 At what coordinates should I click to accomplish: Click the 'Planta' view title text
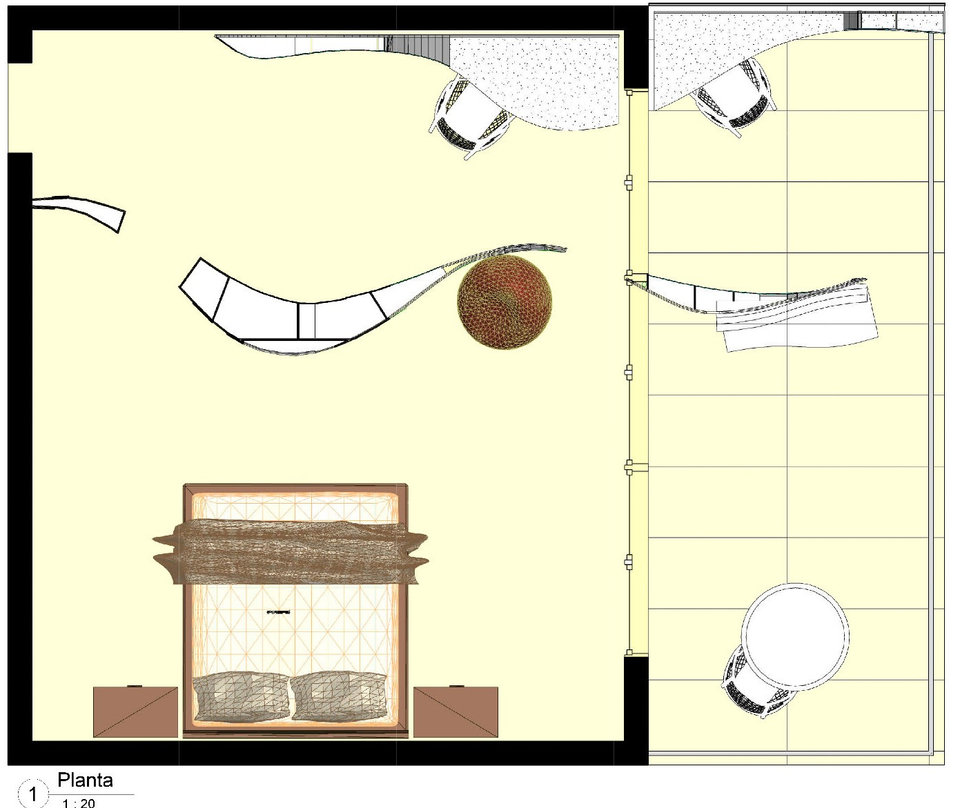pyautogui.click(x=85, y=780)
